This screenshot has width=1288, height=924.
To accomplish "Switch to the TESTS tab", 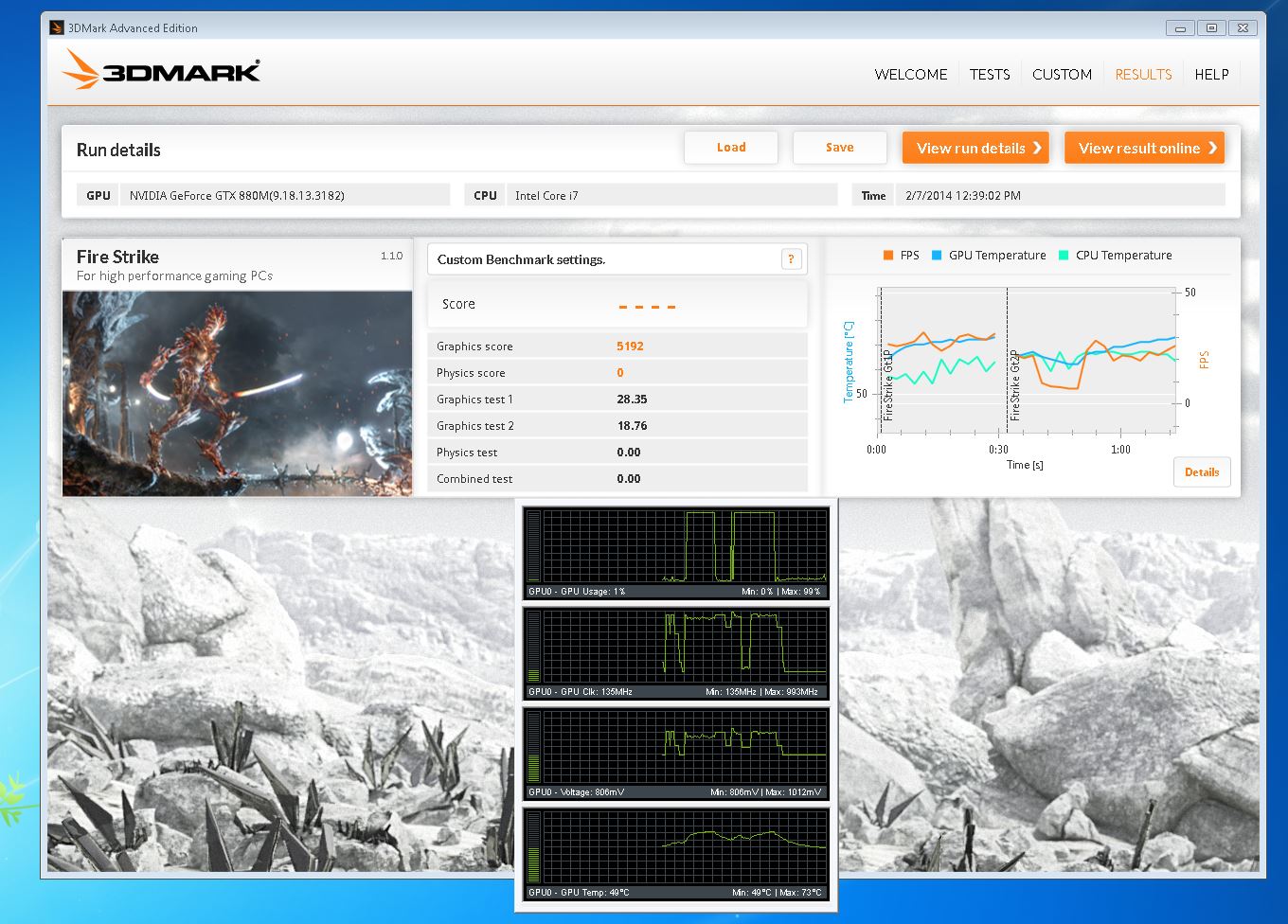I will click(x=990, y=75).
